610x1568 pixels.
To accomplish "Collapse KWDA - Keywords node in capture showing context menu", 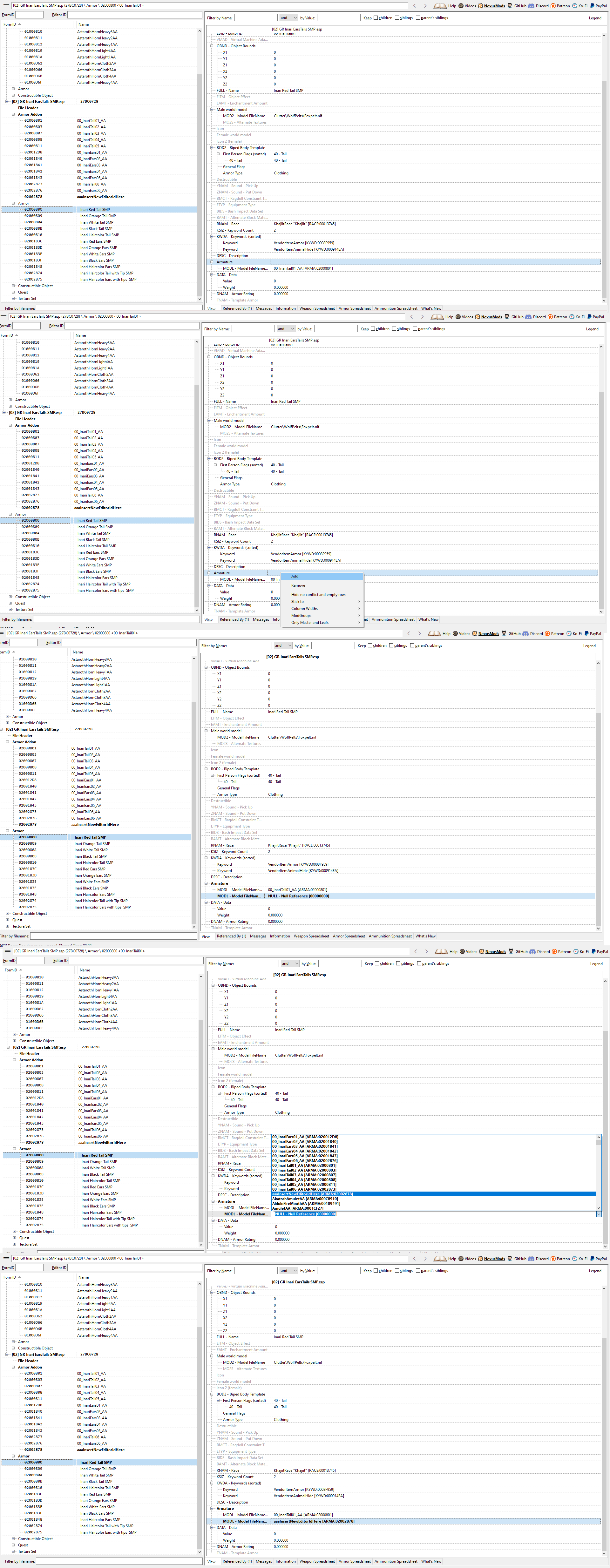I will point(209,547).
